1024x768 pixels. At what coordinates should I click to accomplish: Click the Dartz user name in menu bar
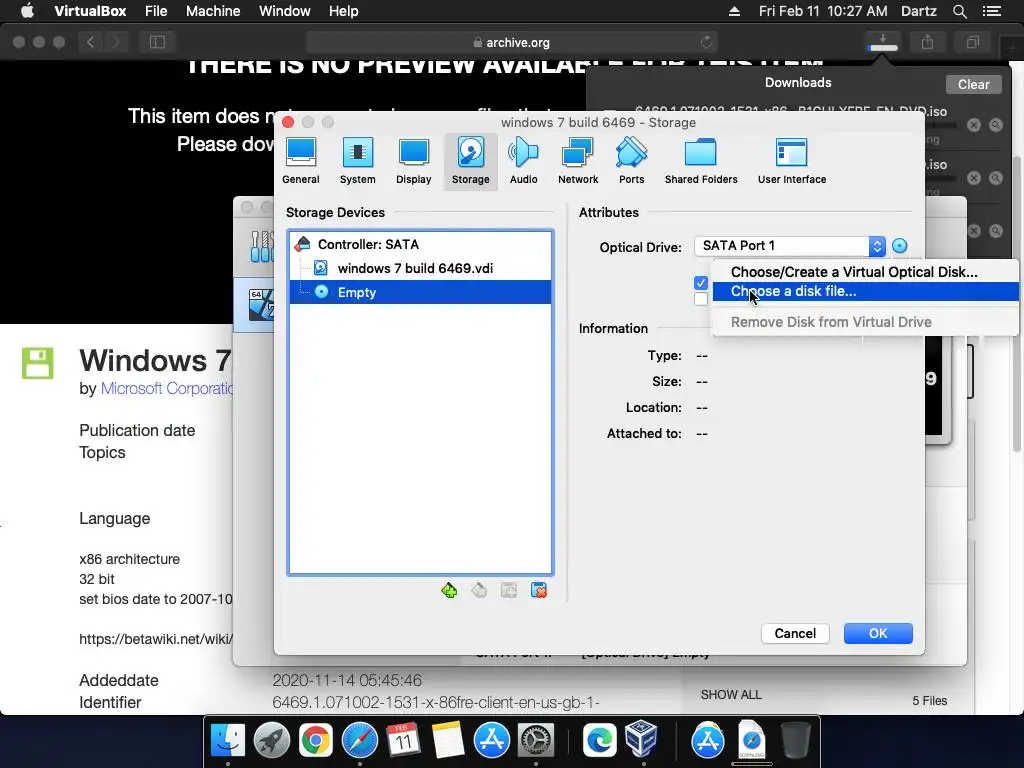(919, 11)
